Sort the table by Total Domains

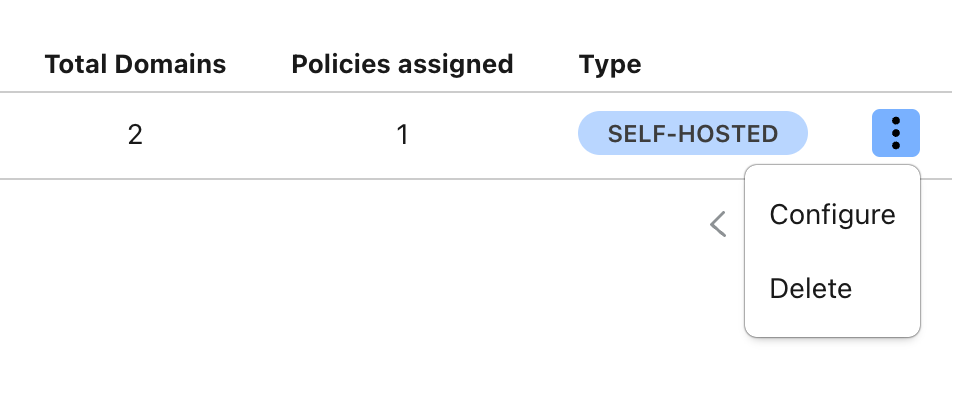[x=135, y=64]
